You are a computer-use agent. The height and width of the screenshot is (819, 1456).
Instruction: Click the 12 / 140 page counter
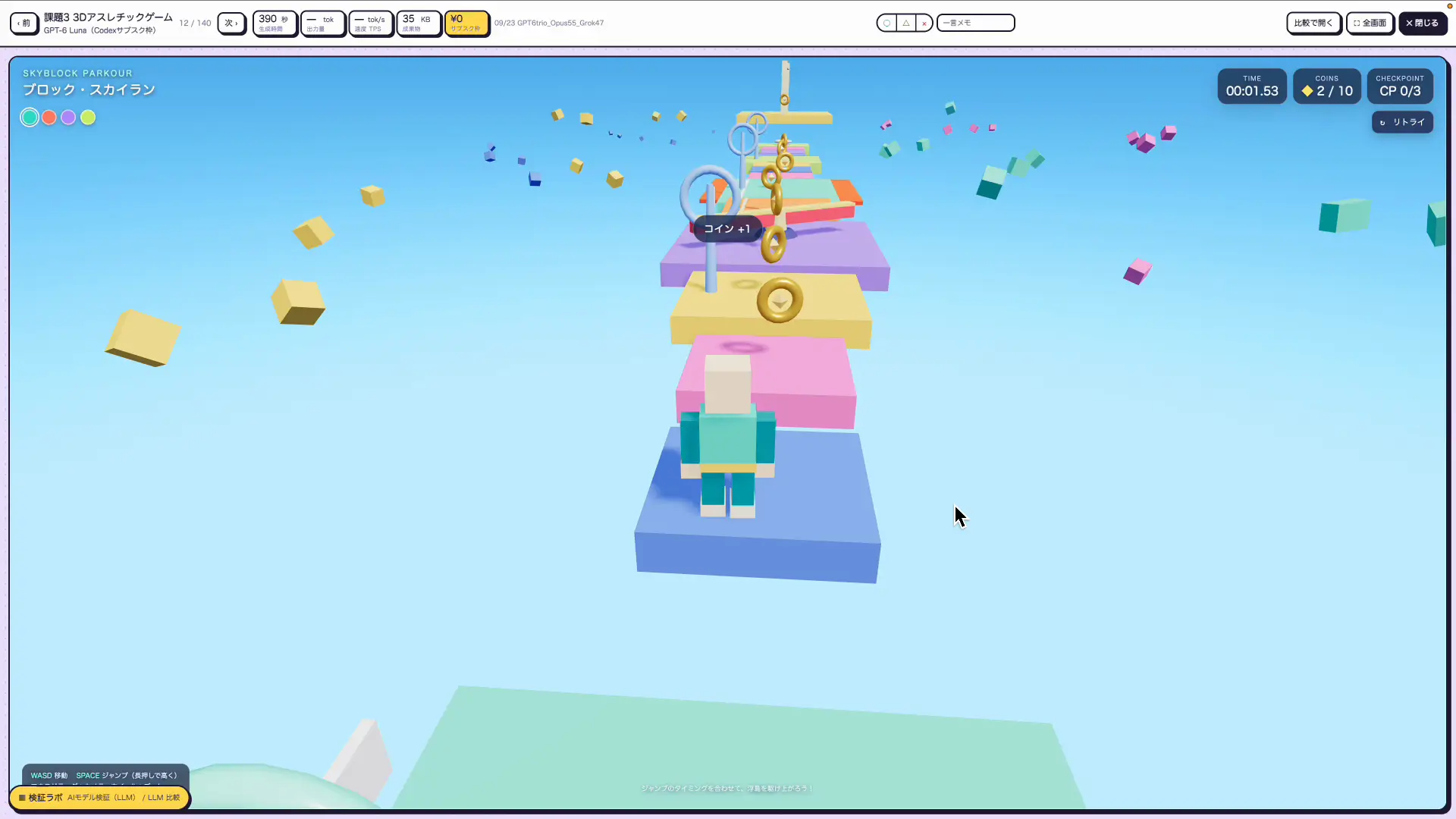(195, 23)
